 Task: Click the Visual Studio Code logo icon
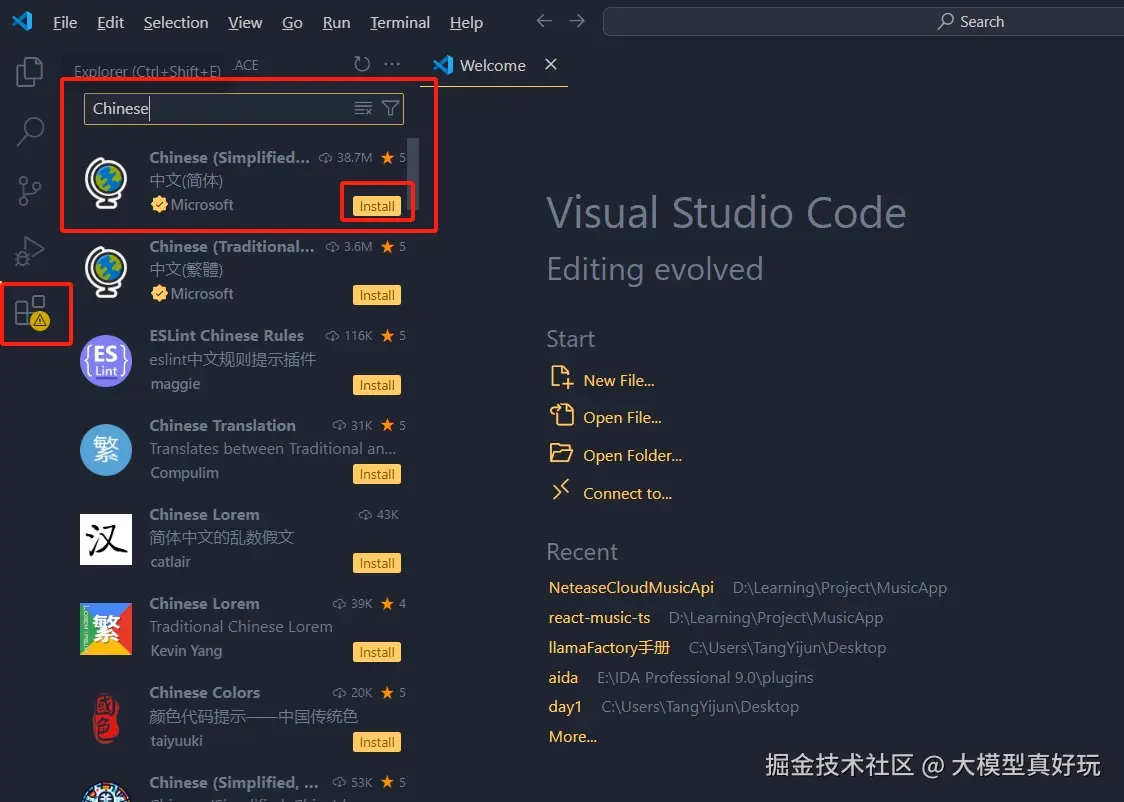[21, 21]
